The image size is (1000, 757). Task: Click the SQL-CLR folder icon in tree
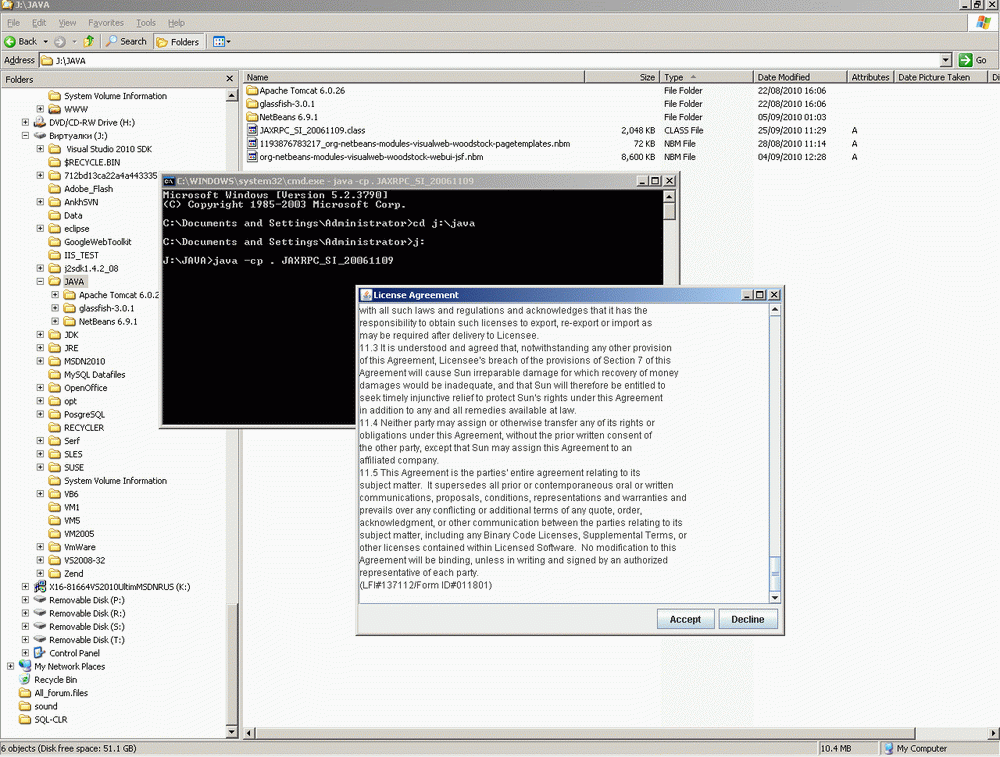coord(25,719)
